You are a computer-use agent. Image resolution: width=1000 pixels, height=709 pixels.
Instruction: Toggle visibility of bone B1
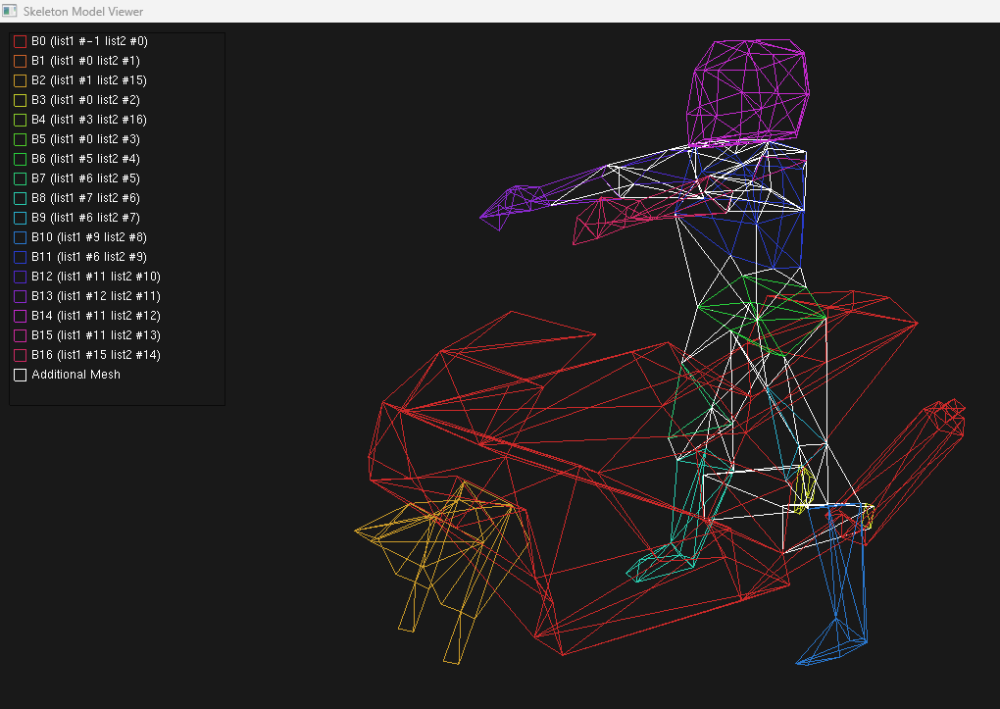pos(20,61)
